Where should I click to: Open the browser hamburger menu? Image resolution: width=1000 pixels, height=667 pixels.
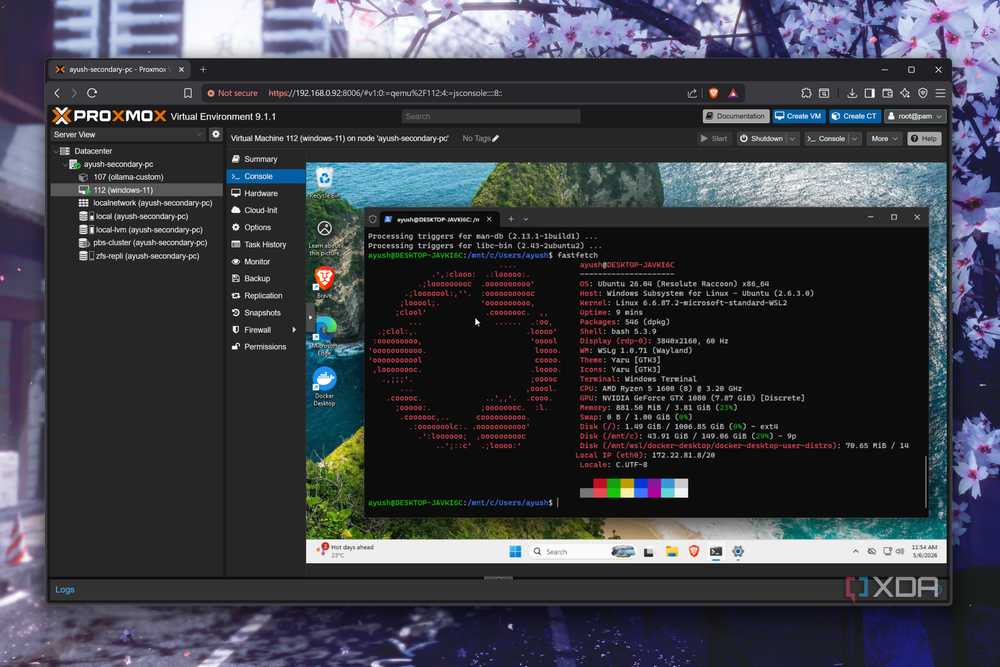click(x=940, y=93)
